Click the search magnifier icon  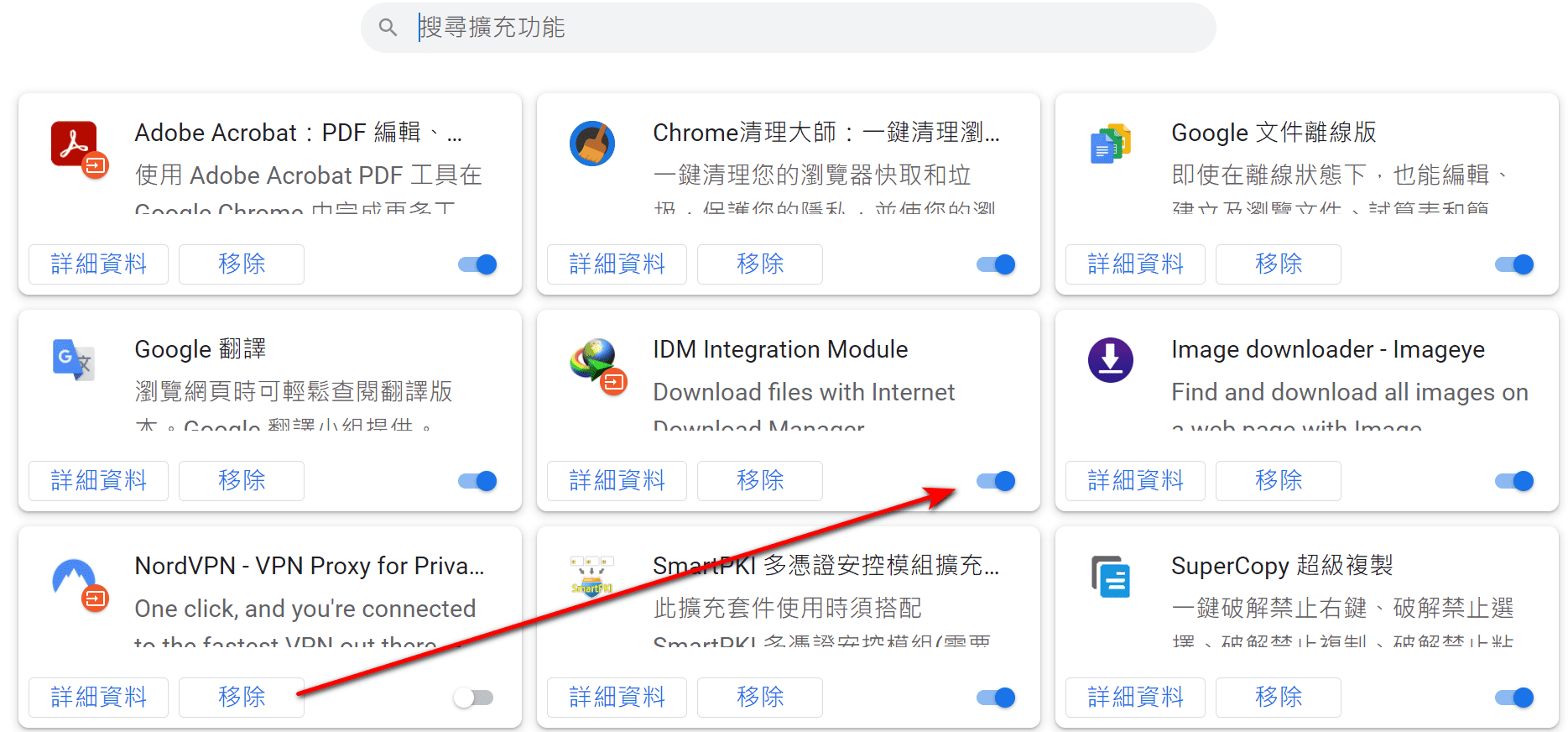pyautogui.click(x=388, y=28)
